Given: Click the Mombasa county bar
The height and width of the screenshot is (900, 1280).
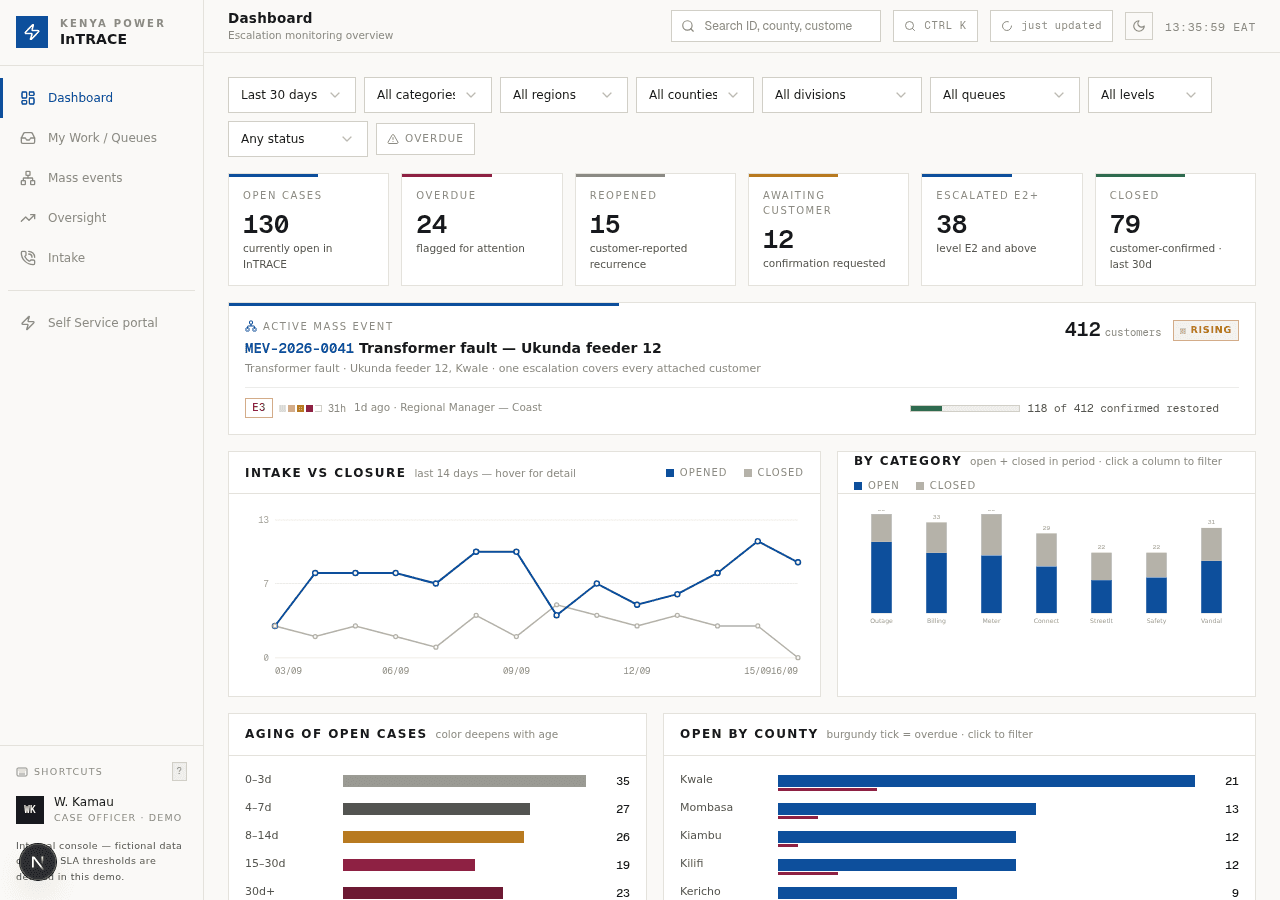Looking at the screenshot, I should pos(907,809).
